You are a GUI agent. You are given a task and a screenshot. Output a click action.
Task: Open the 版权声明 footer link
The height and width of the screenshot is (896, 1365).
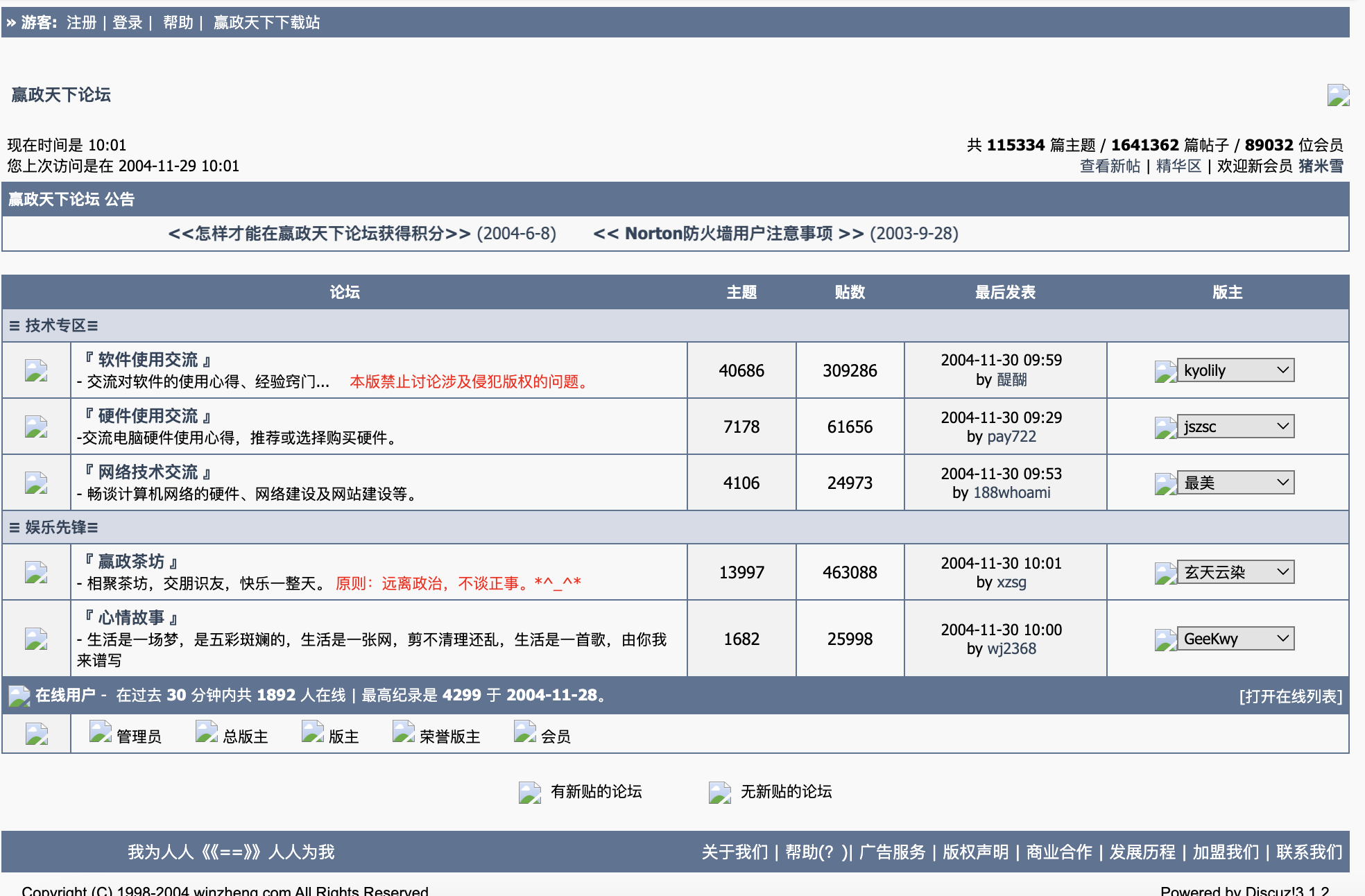[975, 852]
